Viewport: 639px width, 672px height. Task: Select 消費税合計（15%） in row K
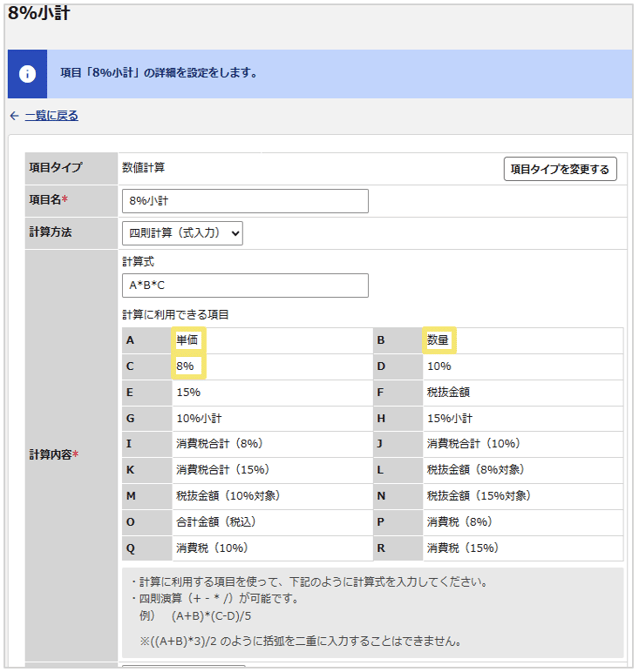click(223, 470)
